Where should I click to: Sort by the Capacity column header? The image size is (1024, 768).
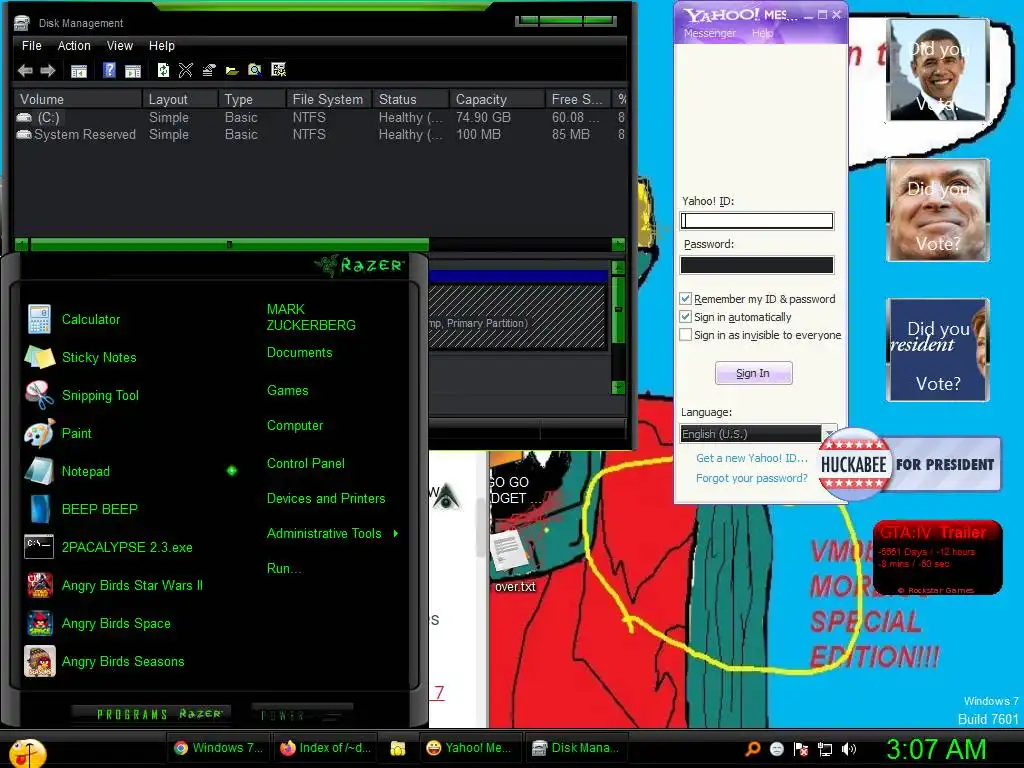click(x=496, y=99)
